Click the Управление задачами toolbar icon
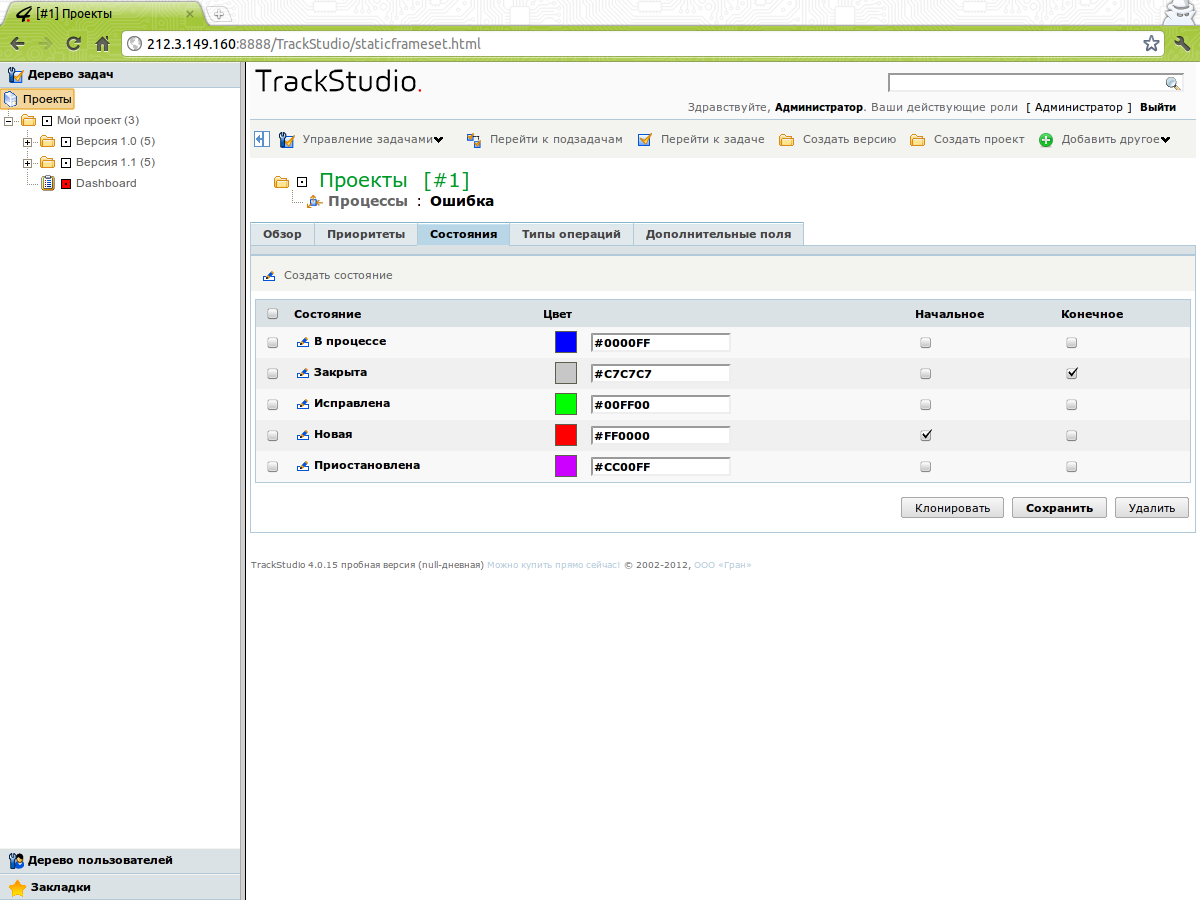The width and height of the screenshot is (1200, 900). tap(287, 140)
